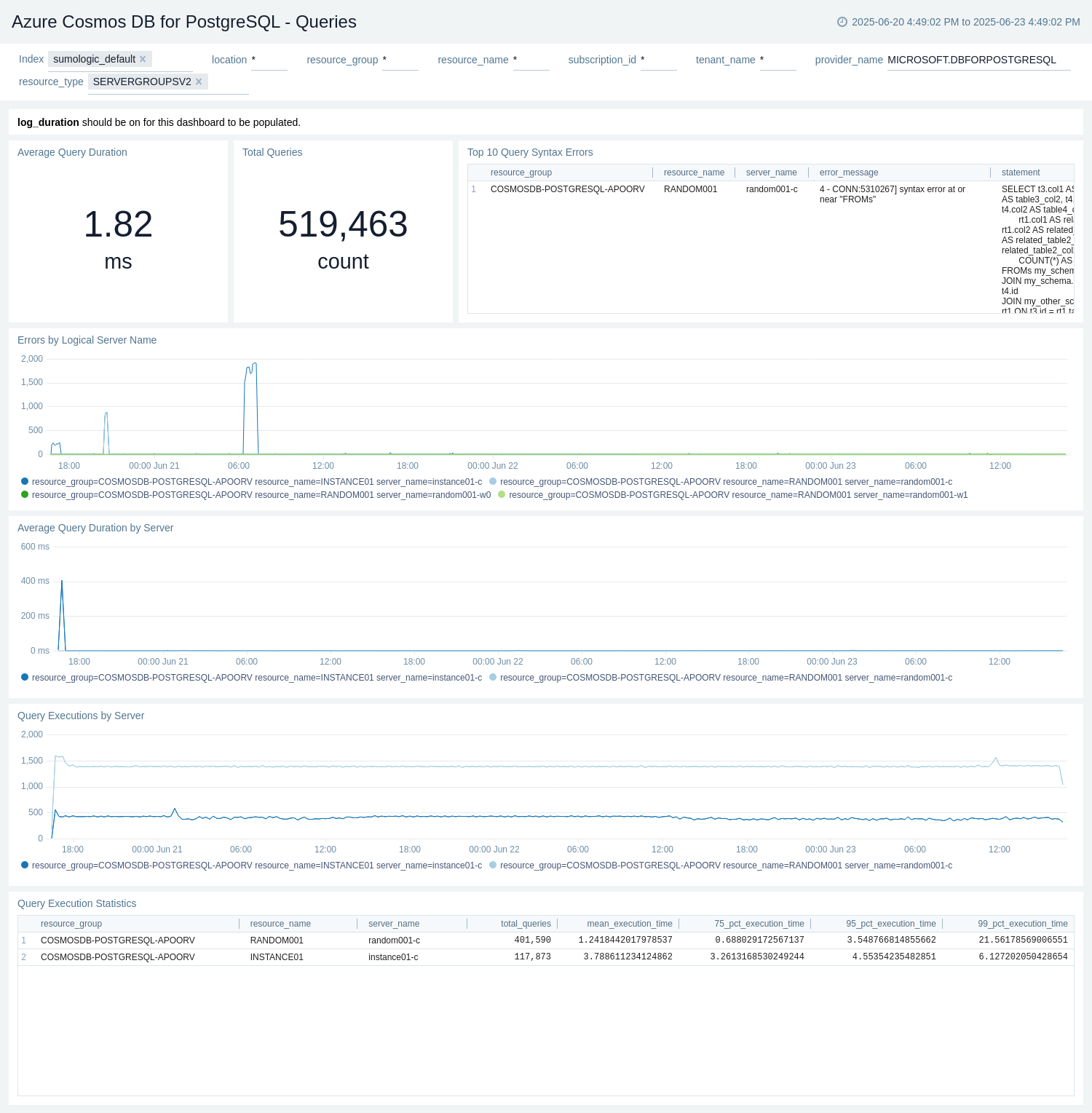Screen dimensions: 1092x1113
Task: Toggle random001-c series in Duration by Server legend
Action: [x=721, y=678]
